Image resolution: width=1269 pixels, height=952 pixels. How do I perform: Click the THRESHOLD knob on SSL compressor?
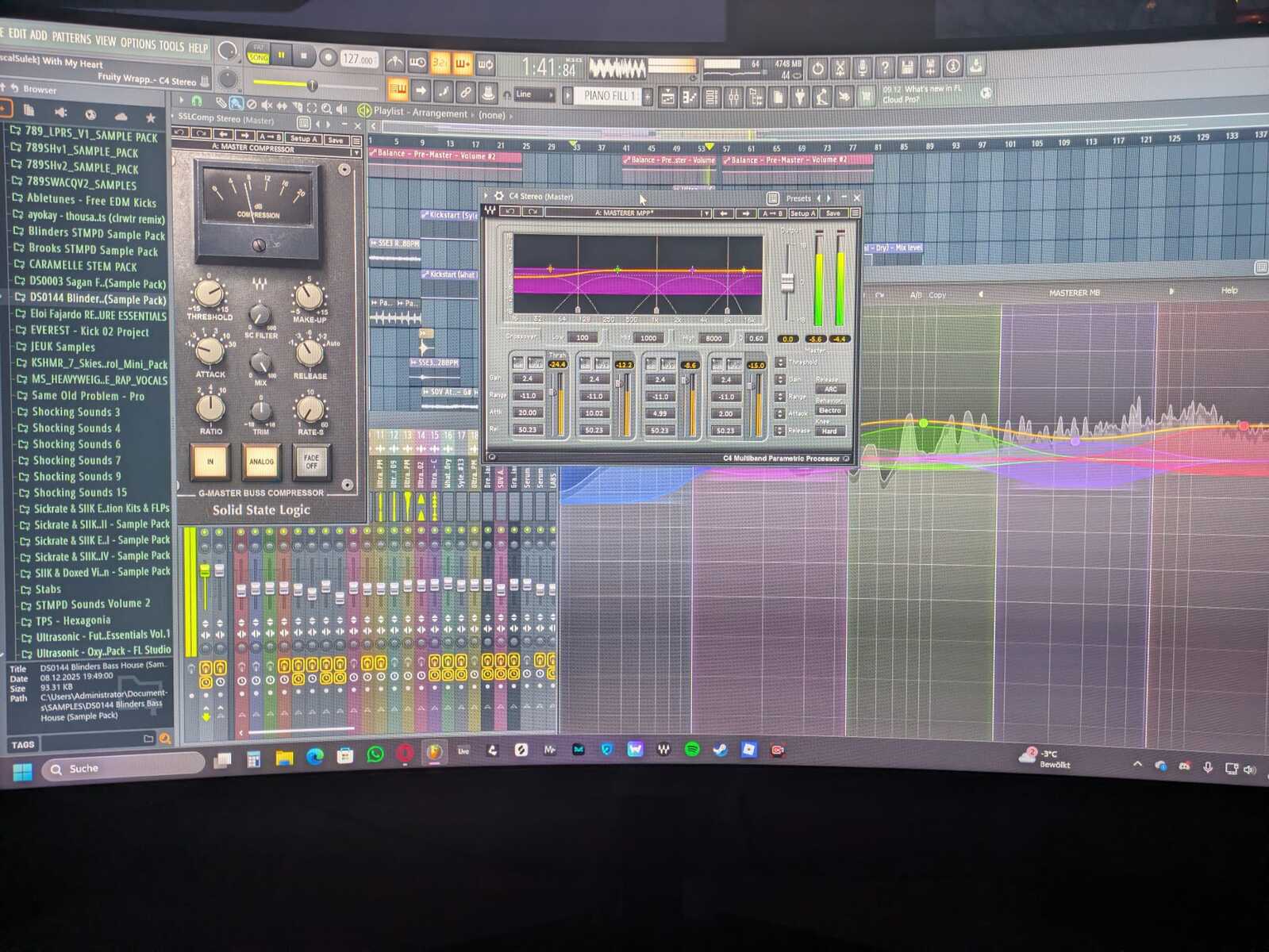tap(209, 294)
